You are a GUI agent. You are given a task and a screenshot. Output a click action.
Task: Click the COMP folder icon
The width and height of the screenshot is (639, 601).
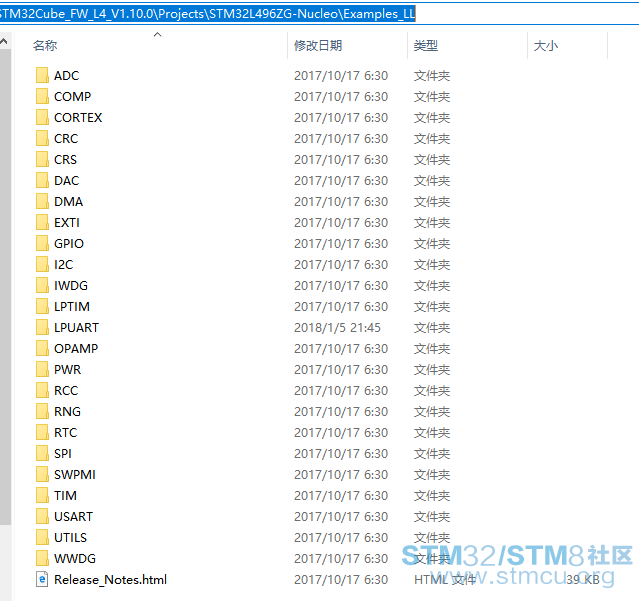tap(42, 97)
